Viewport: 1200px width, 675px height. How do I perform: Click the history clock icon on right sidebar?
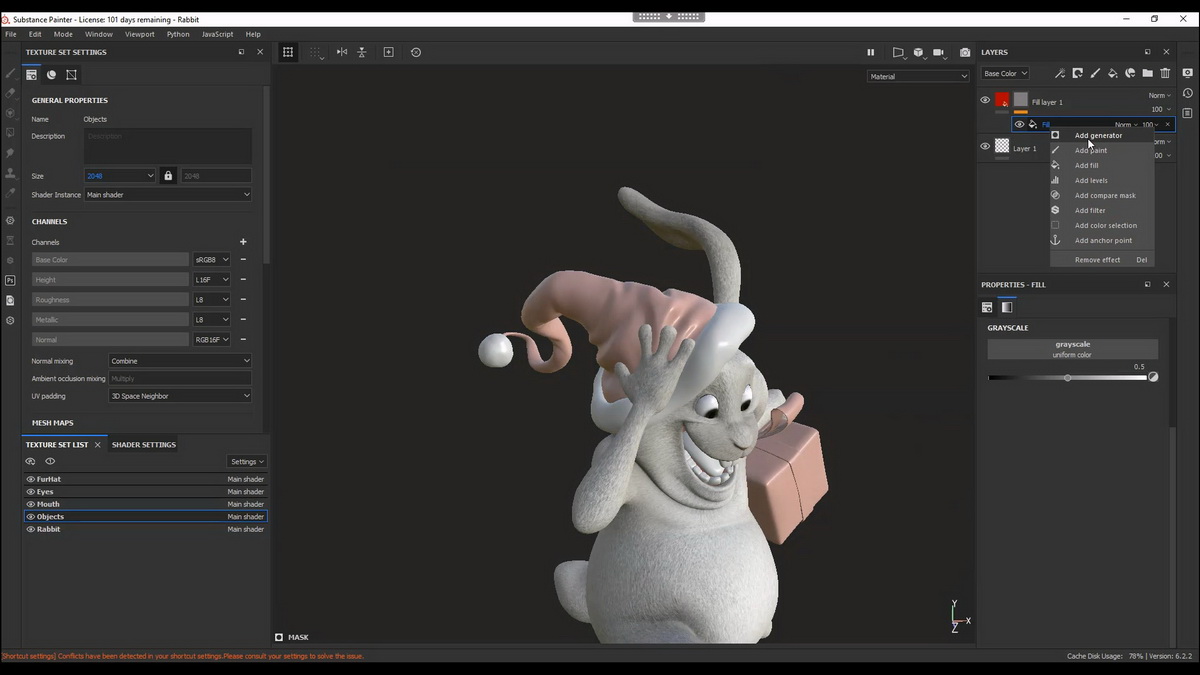point(1188,92)
